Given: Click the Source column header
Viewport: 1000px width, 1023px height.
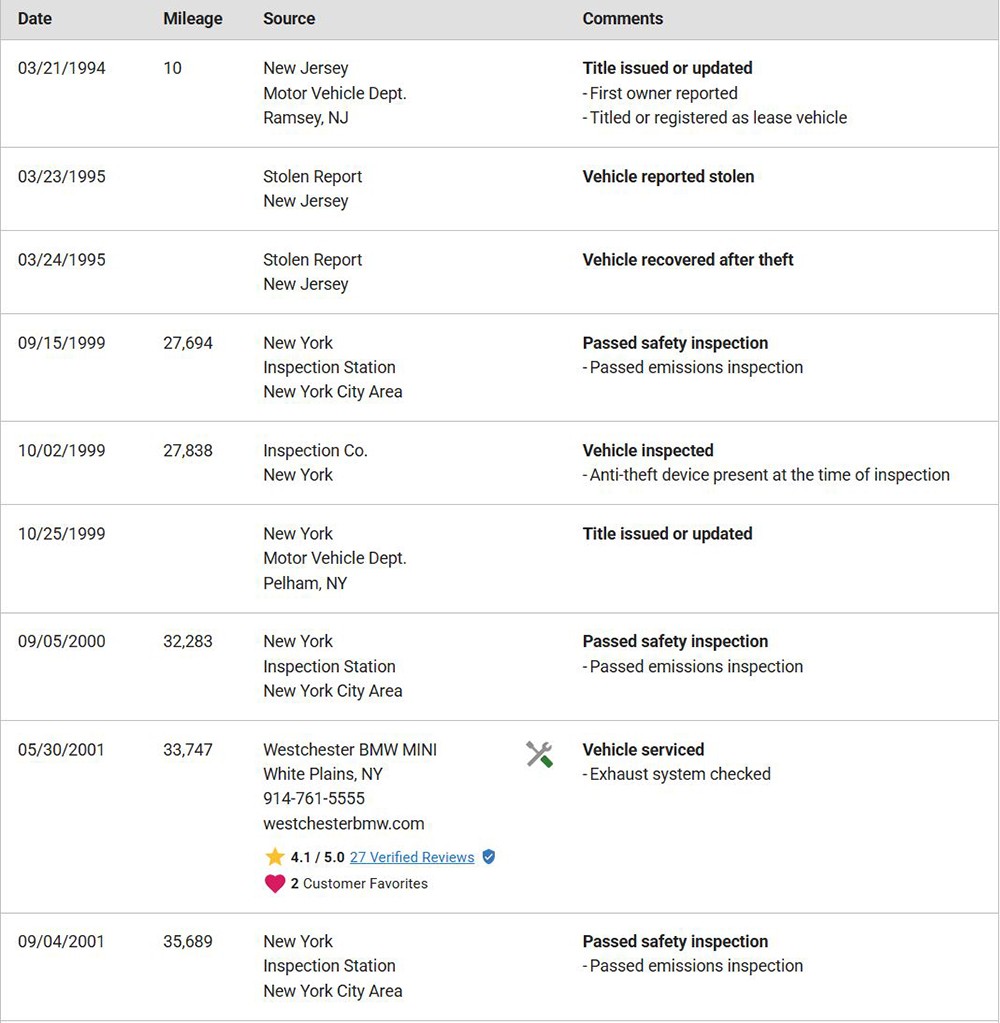Looking at the screenshot, I should (x=289, y=18).
